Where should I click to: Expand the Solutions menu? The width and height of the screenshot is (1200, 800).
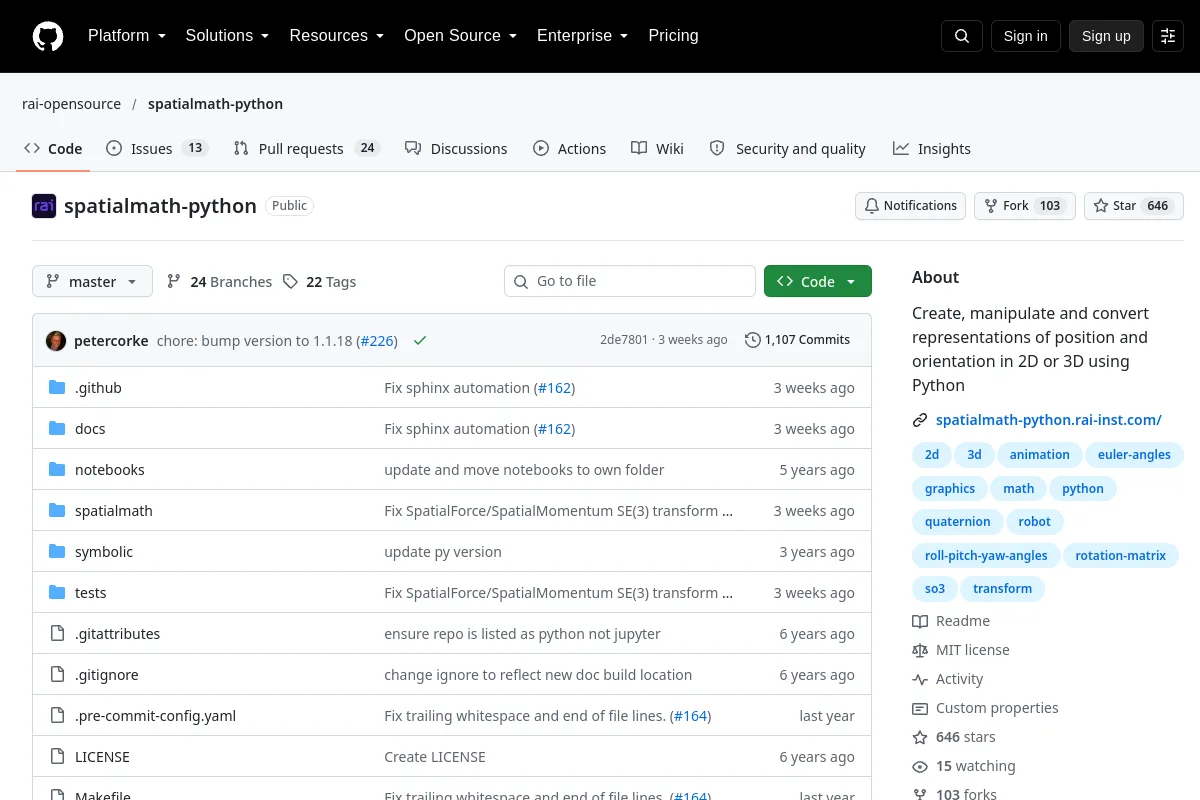(x=227, y=36)
